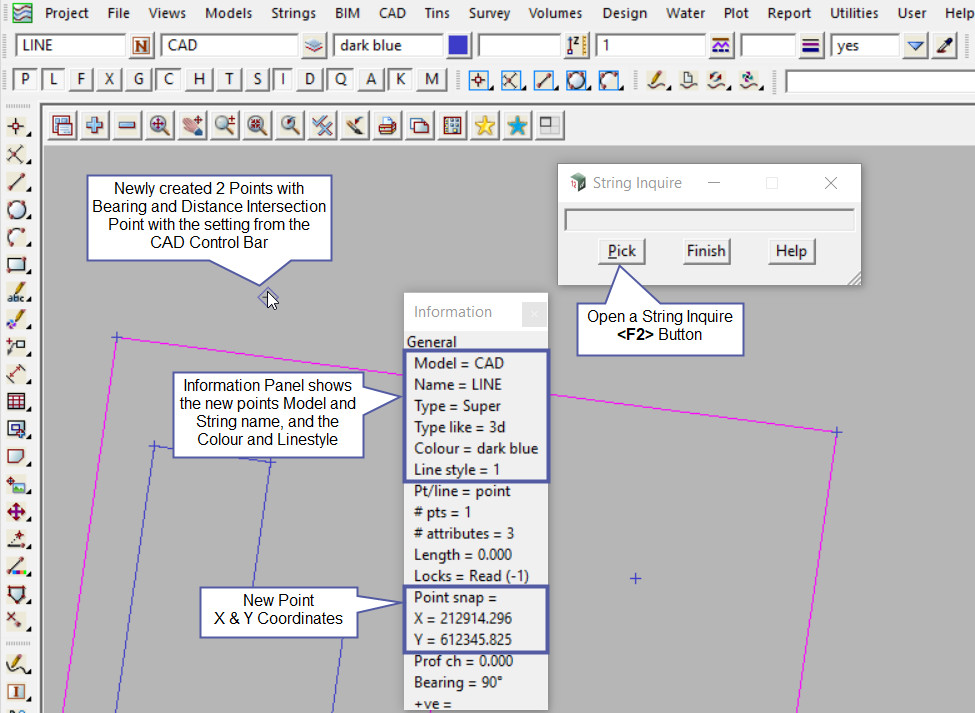The height and width of the screenshot is (713, 975).
Task: Click the print plot icon
Action: [x=387, y=126]
